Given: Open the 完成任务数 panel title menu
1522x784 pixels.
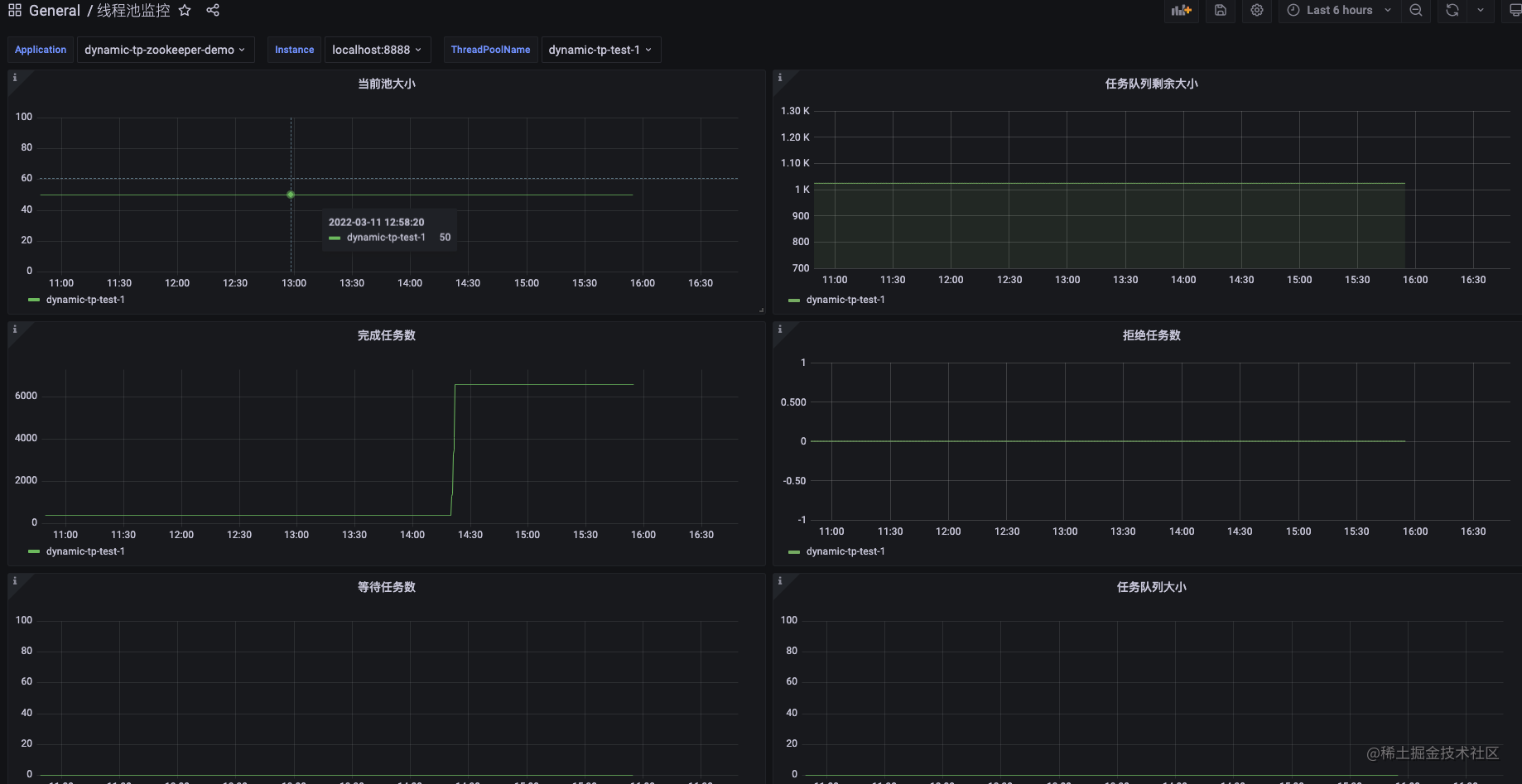Looking at the screenshot, I should pos(387,335).
